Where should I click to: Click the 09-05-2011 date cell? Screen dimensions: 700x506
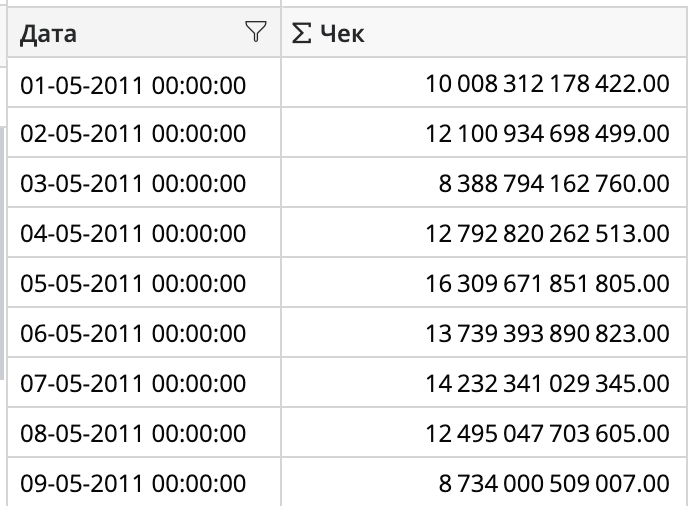[x=133, y=484]
